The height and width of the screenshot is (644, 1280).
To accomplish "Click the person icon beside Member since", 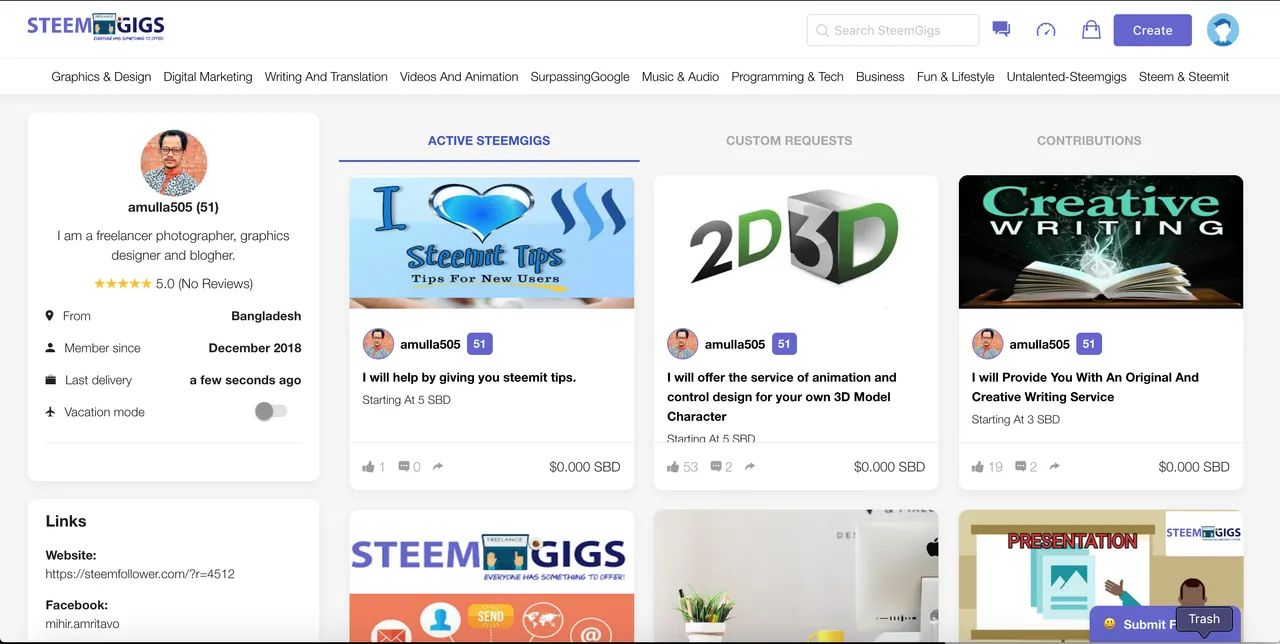I will (x=50, y=348).
